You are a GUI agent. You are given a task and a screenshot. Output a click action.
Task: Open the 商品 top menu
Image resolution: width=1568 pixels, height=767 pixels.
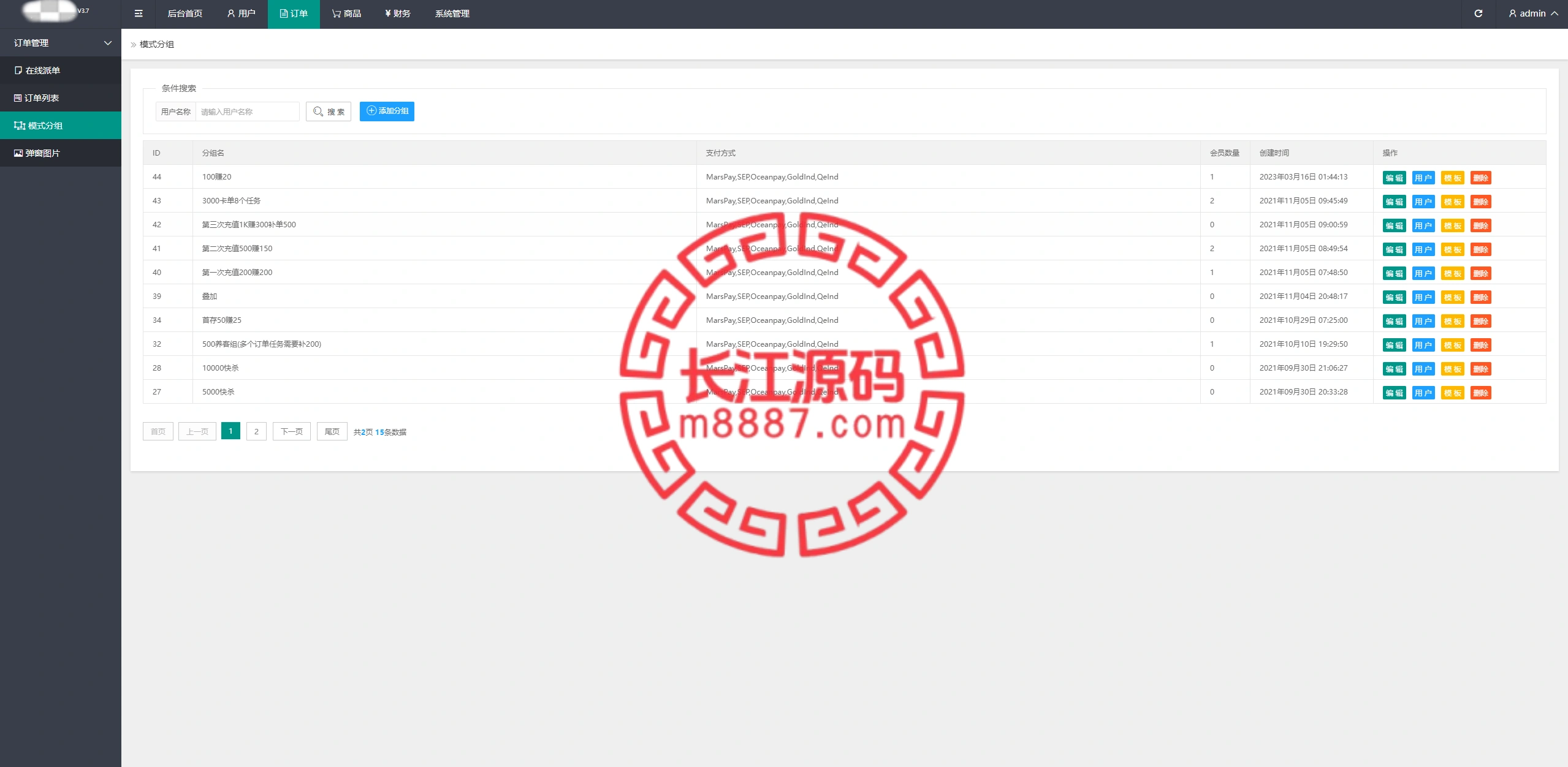pos(346,13)
